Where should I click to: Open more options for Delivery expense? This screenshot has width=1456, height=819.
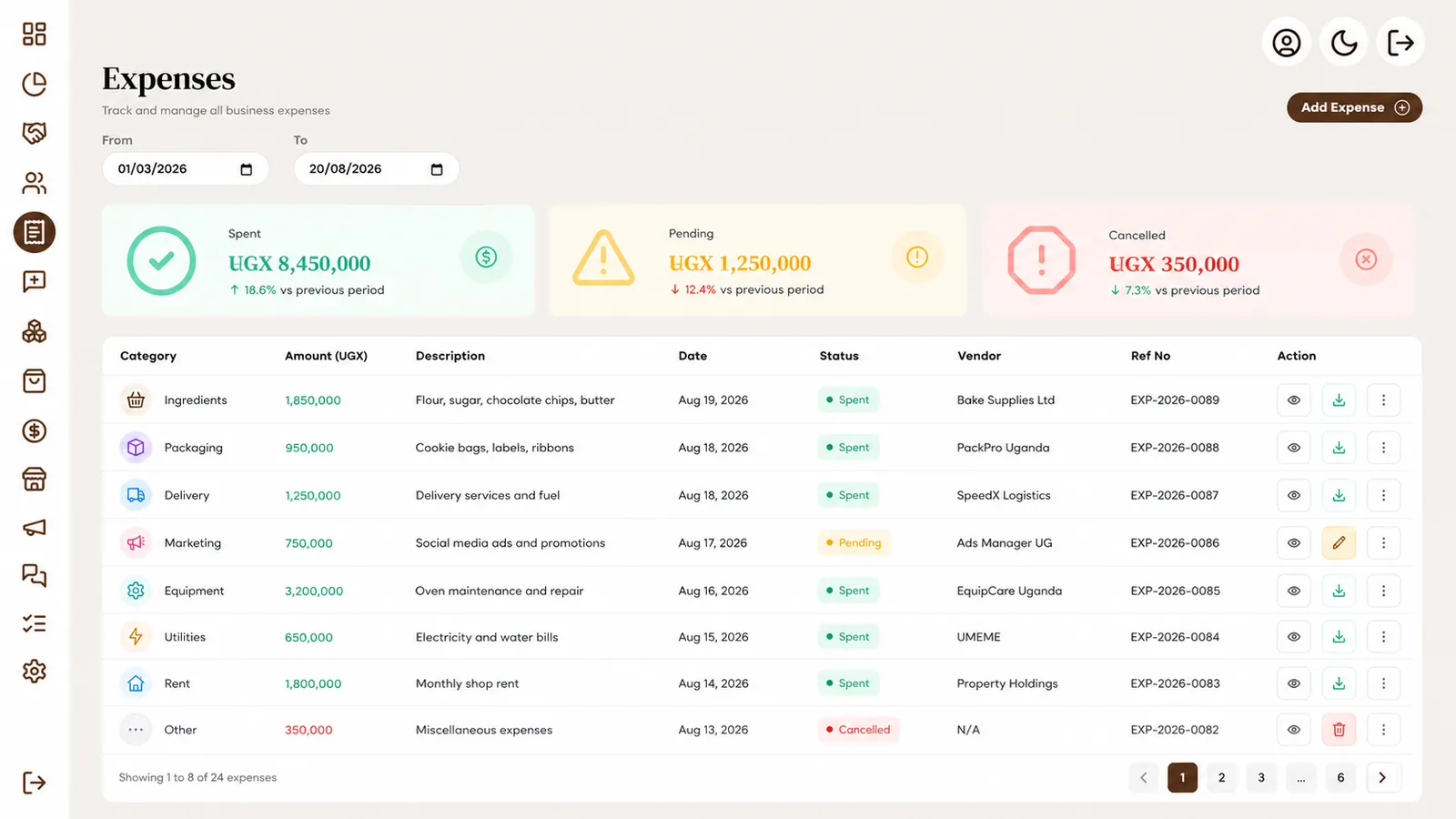(x=1383, y=495)
